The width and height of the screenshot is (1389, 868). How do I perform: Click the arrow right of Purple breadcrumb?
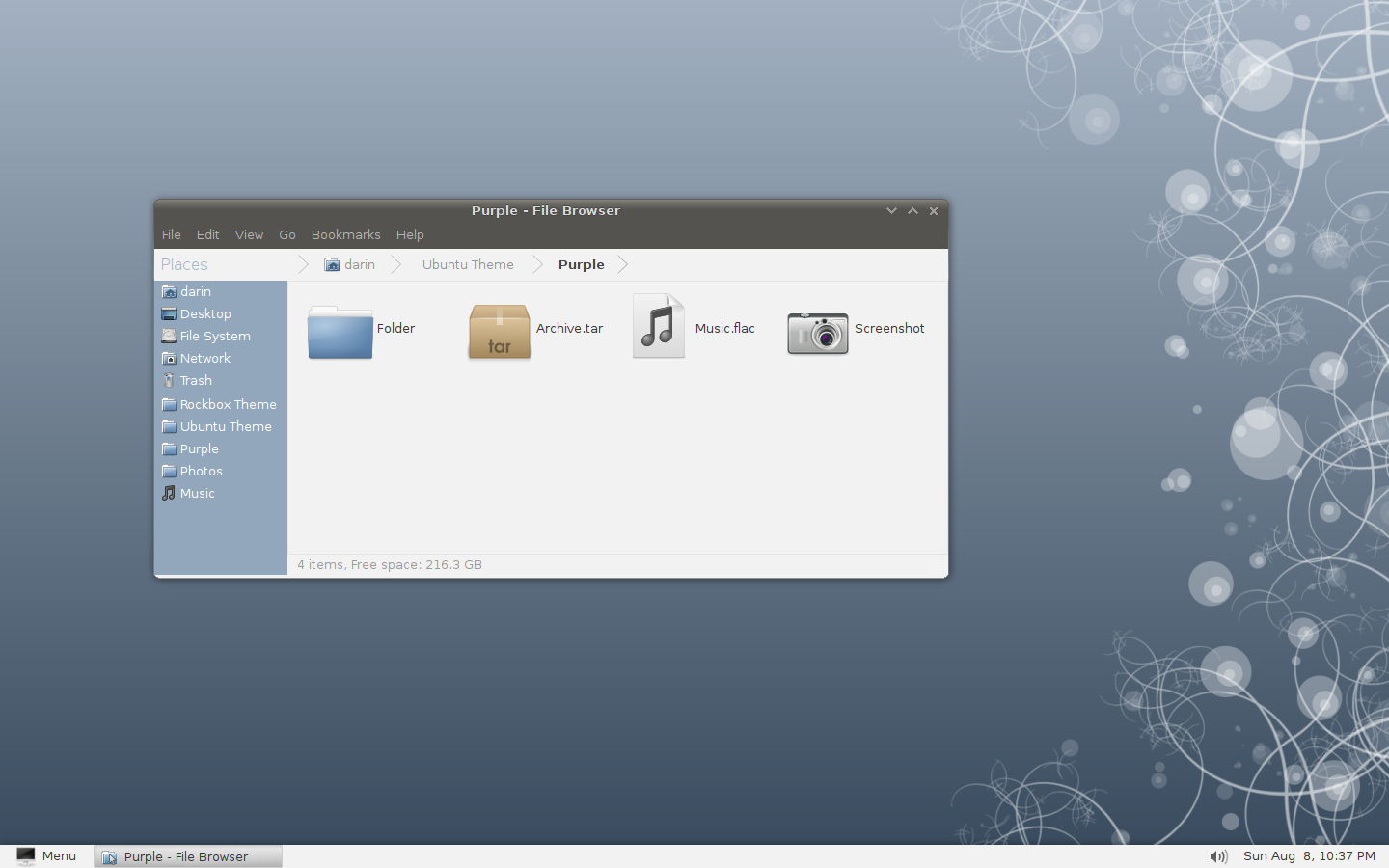tap(623, 264)
